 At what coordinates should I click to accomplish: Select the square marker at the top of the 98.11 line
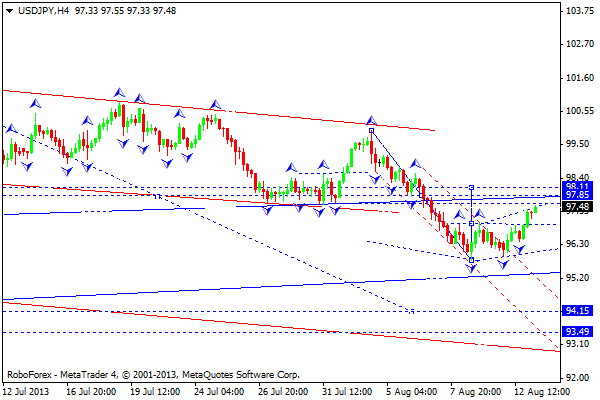(471, 187)
